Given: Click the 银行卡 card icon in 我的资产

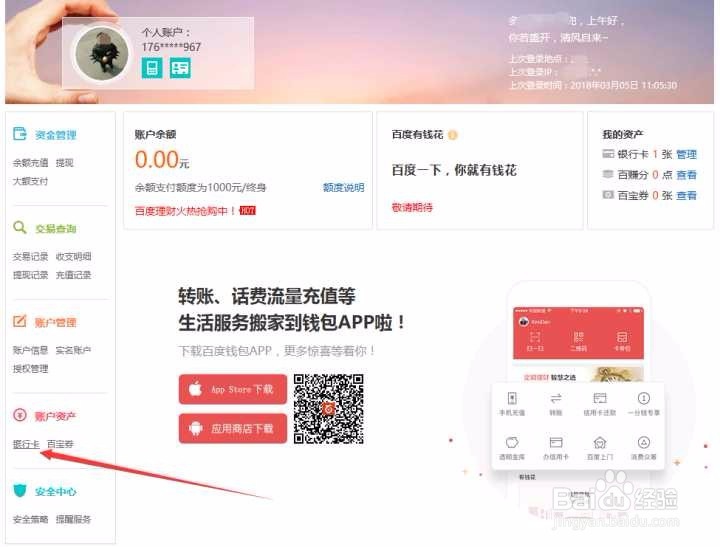Looking at the screenshot, I should pyautogui.click(x=608, y=154).
